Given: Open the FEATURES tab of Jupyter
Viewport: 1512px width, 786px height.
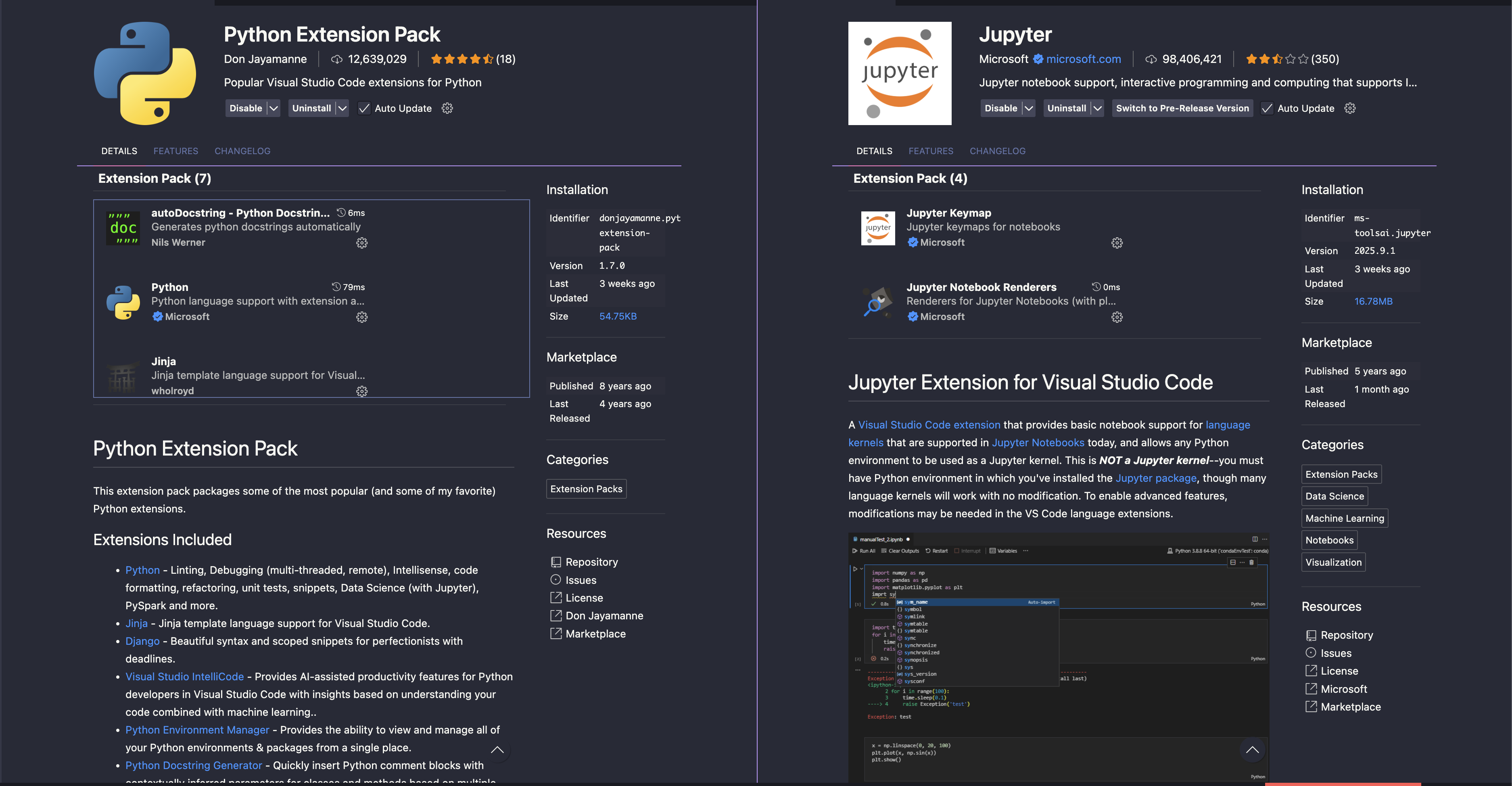Looking at the screenshot, I should (930, 151).
